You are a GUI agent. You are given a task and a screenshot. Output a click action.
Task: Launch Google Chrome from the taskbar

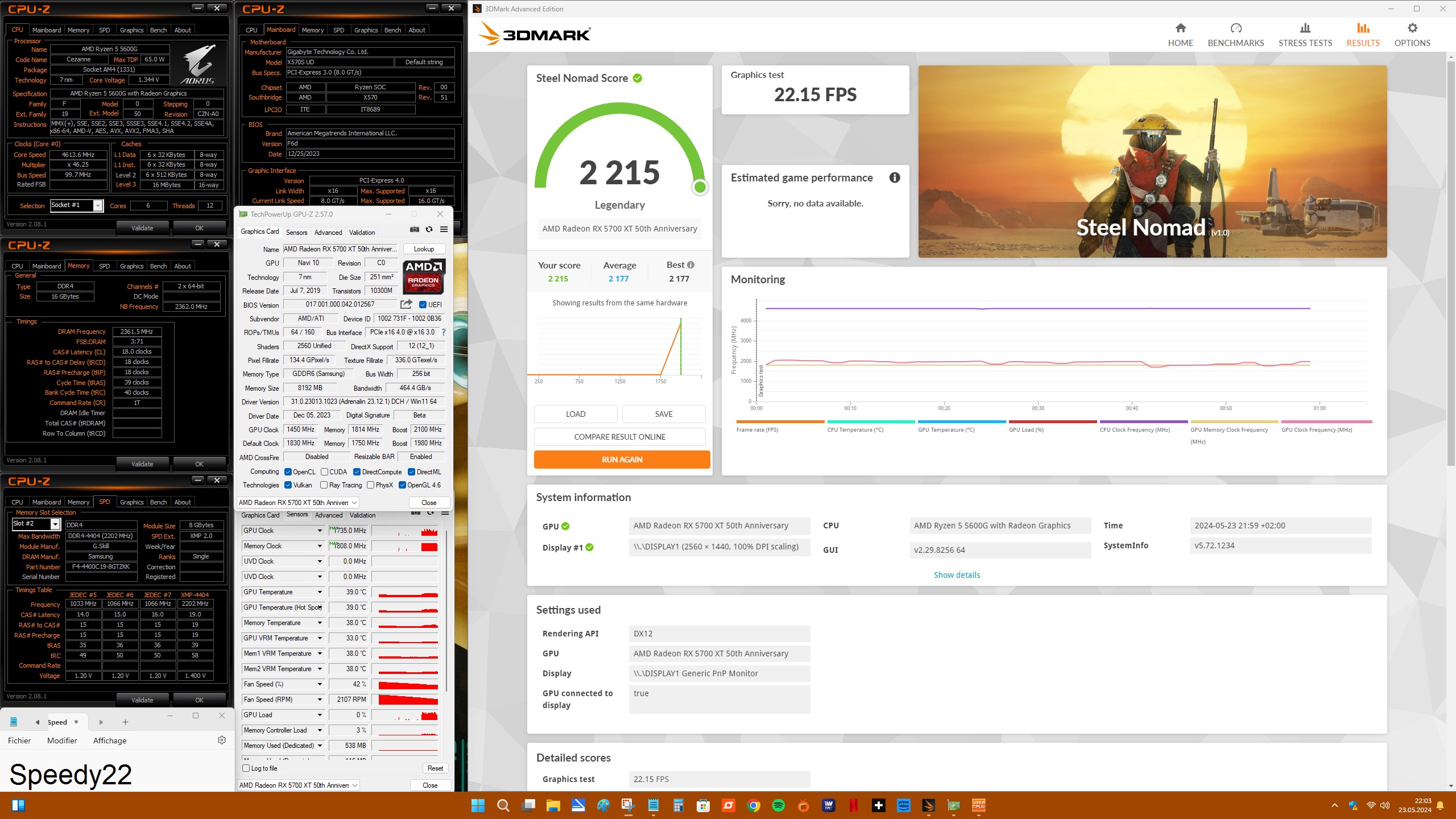(x=754, y=805)
